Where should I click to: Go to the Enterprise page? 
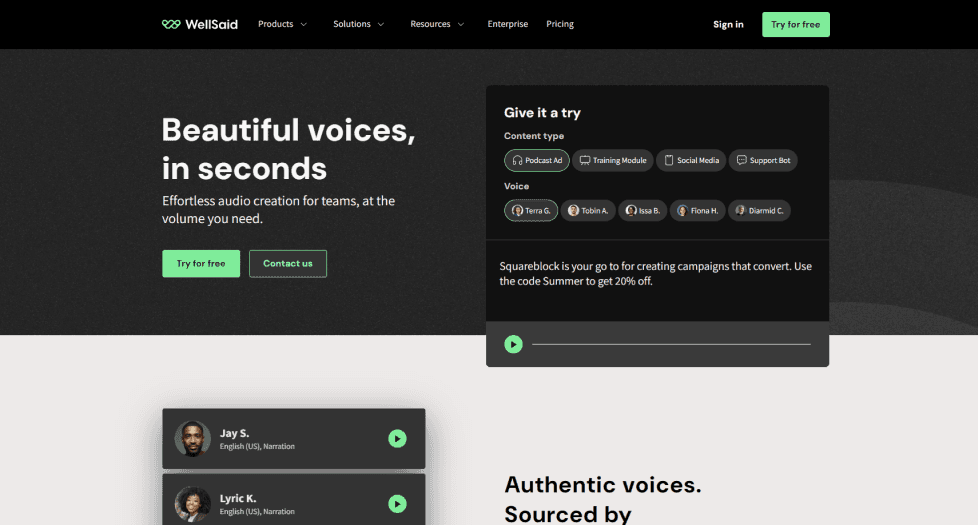[508, 24]
